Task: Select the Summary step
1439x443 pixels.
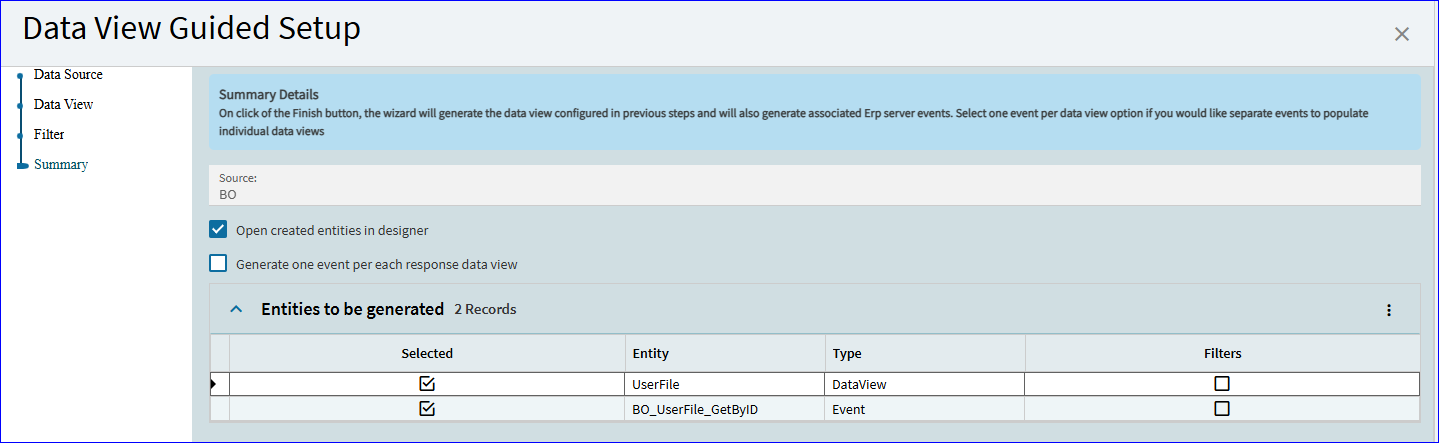Action: click(61, 164)
